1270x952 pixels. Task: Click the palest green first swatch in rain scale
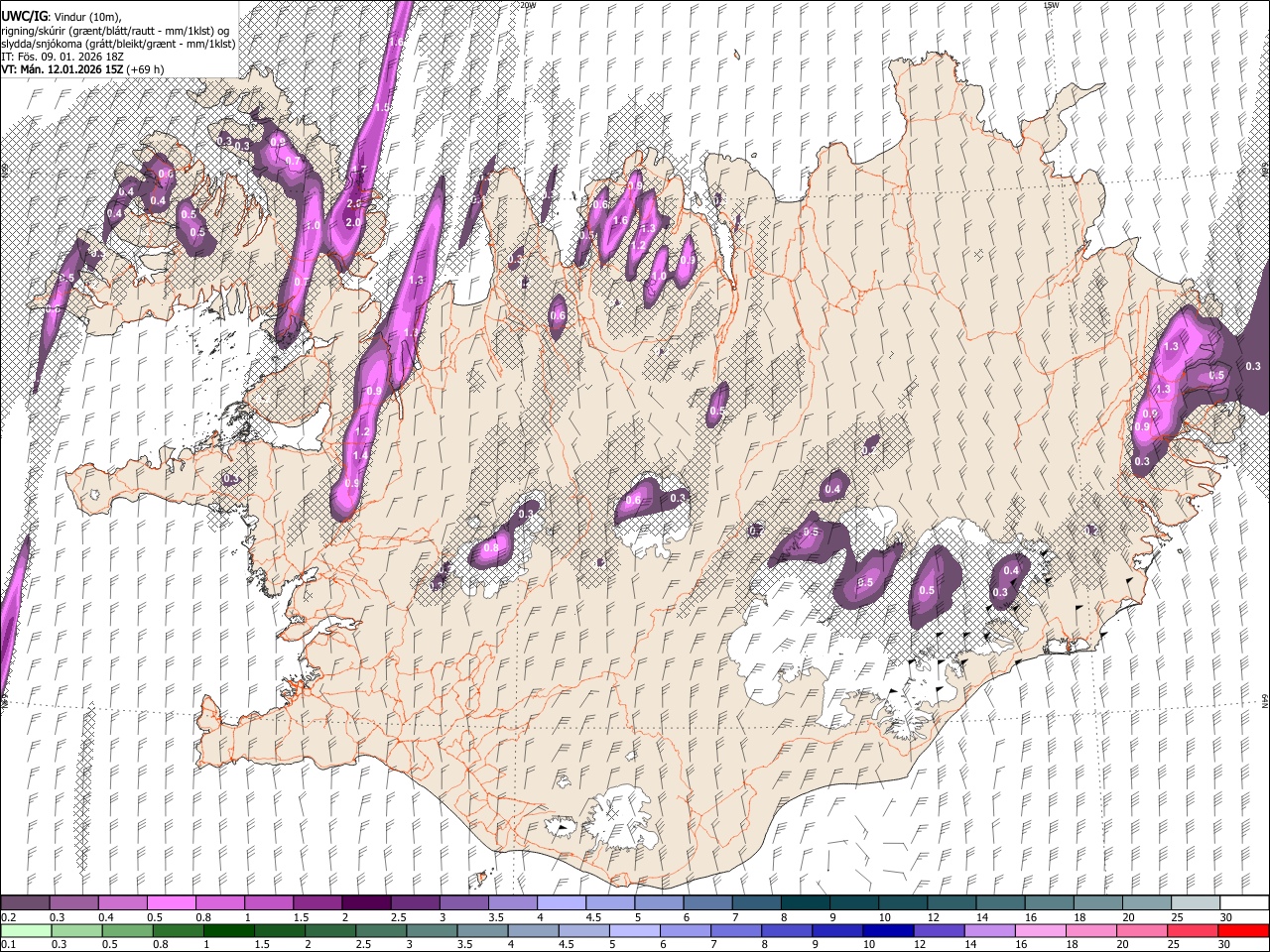click(x=26, y=931)
